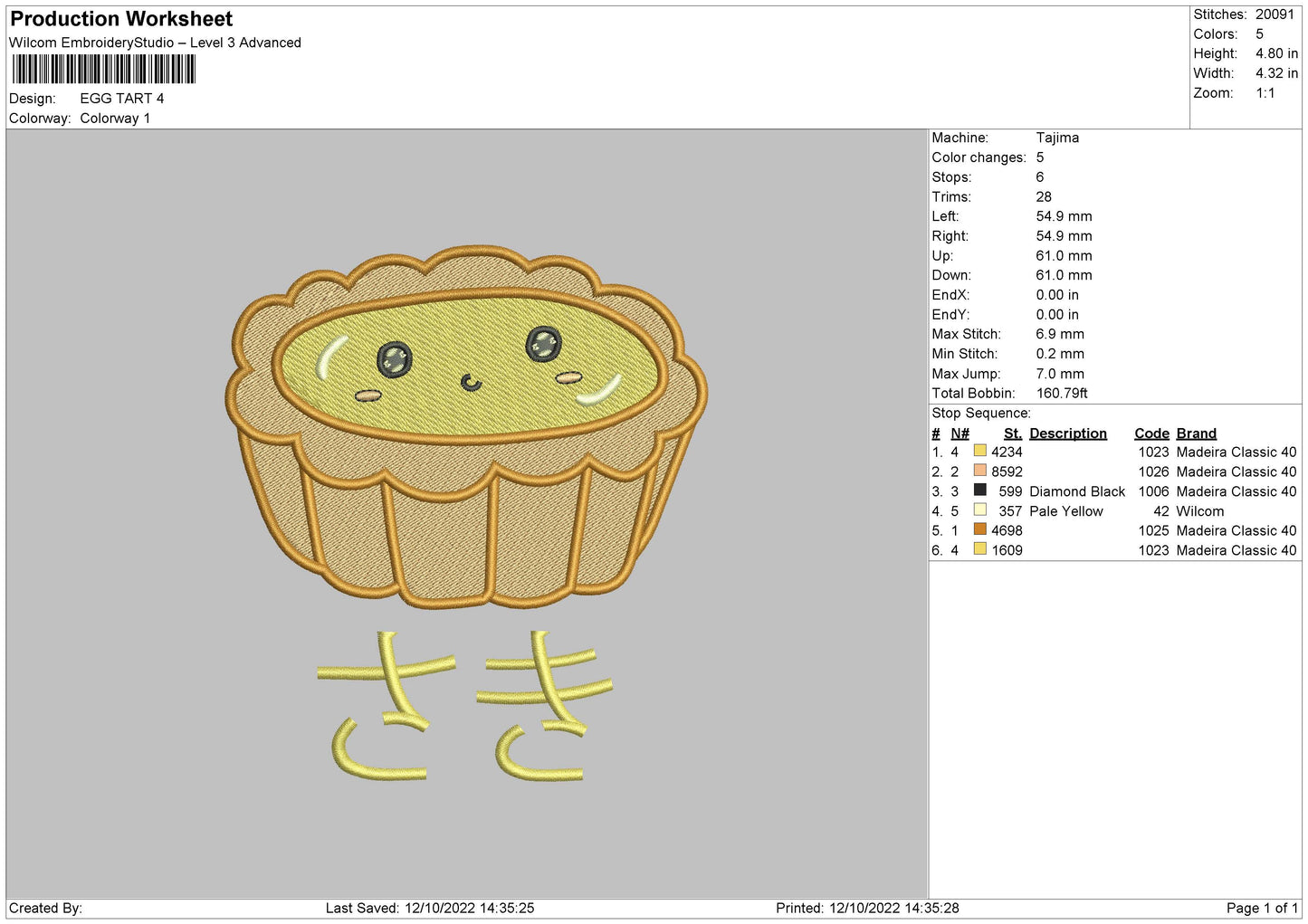Click the Stops value '6'

(x=1040, y=177)
